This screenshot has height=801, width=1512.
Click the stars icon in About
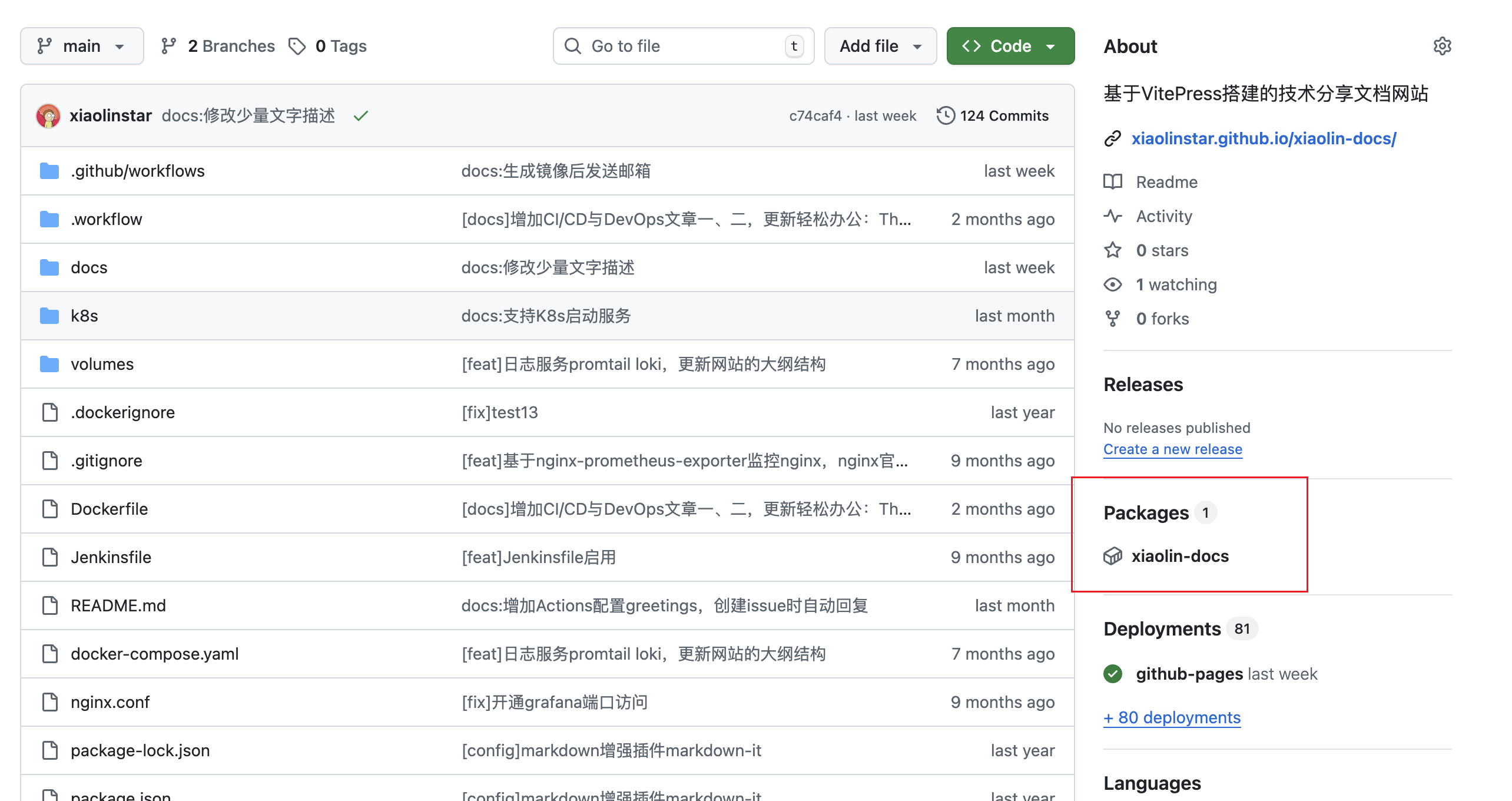coord(1113,250)
